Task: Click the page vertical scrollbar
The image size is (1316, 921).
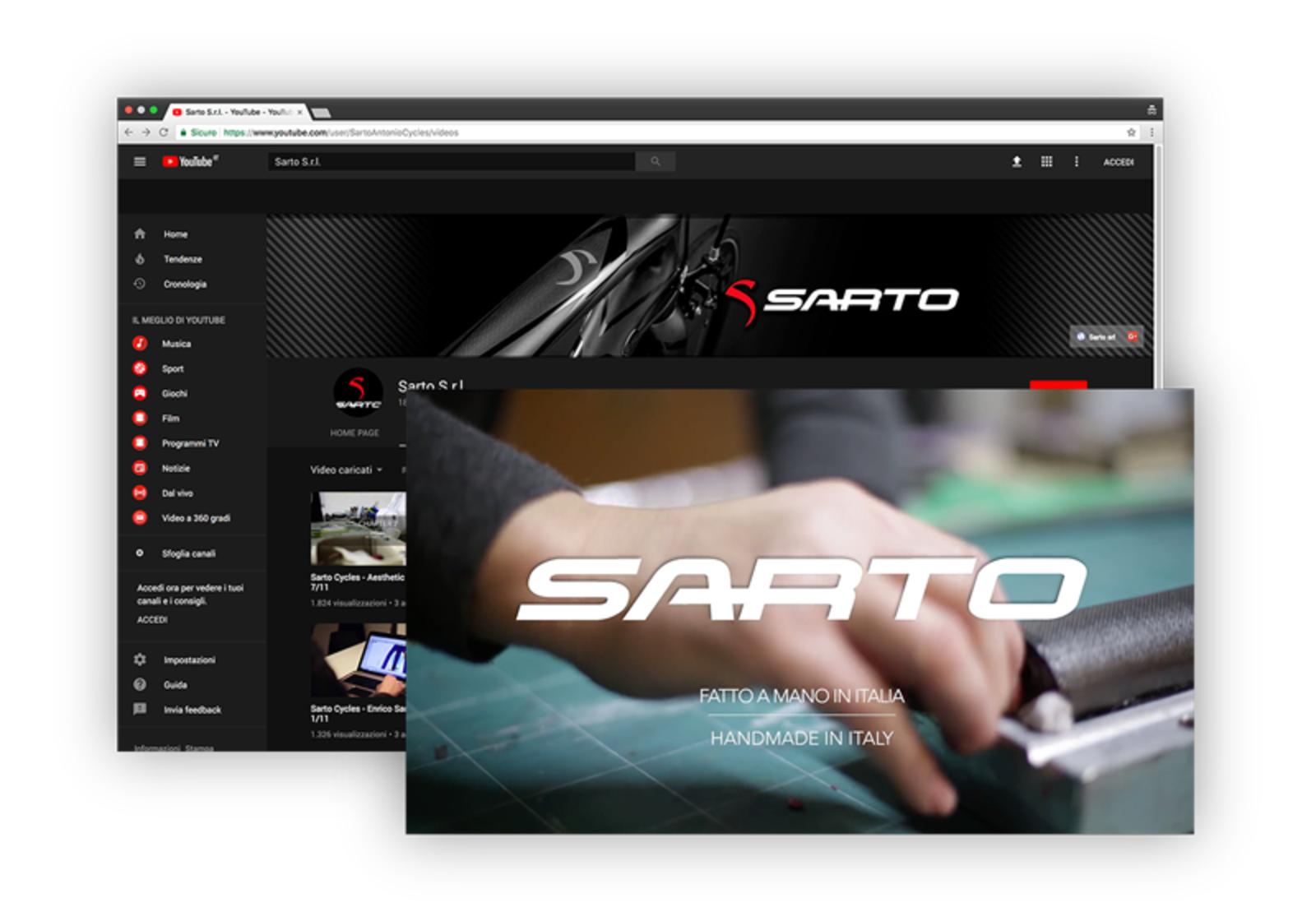Action: coord(1158,267)
